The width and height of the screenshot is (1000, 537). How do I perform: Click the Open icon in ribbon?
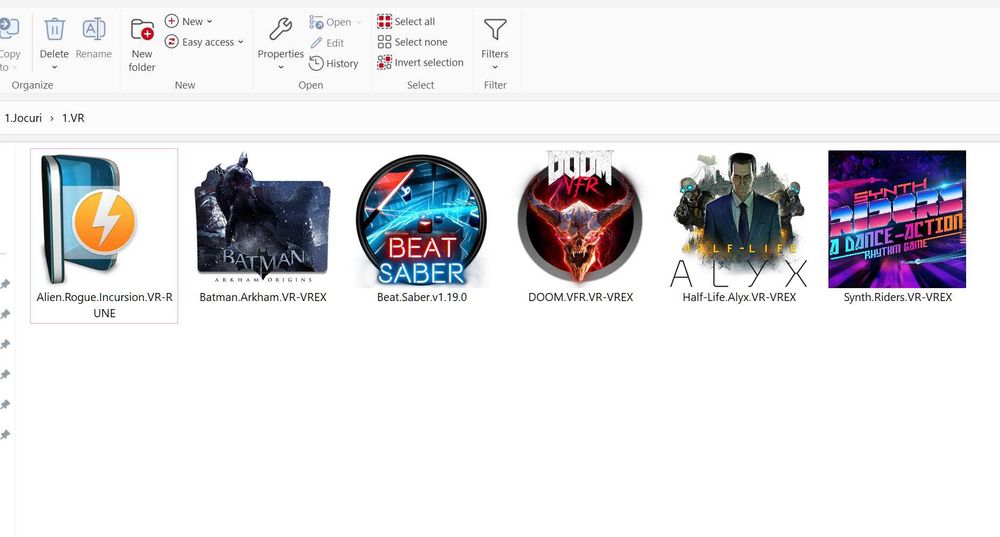[x=316, y=22]
